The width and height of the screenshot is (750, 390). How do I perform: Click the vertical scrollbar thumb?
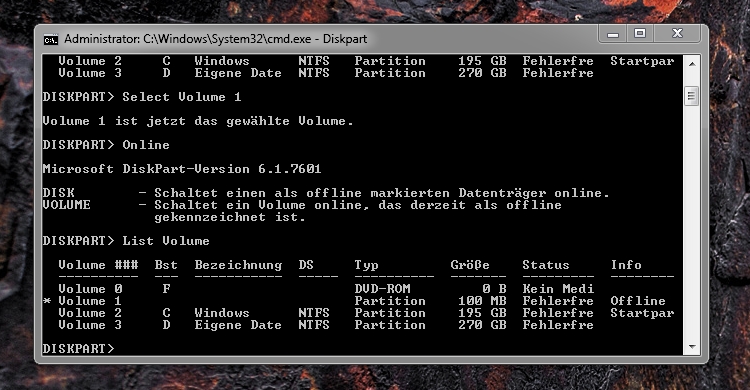pos(692,96)
